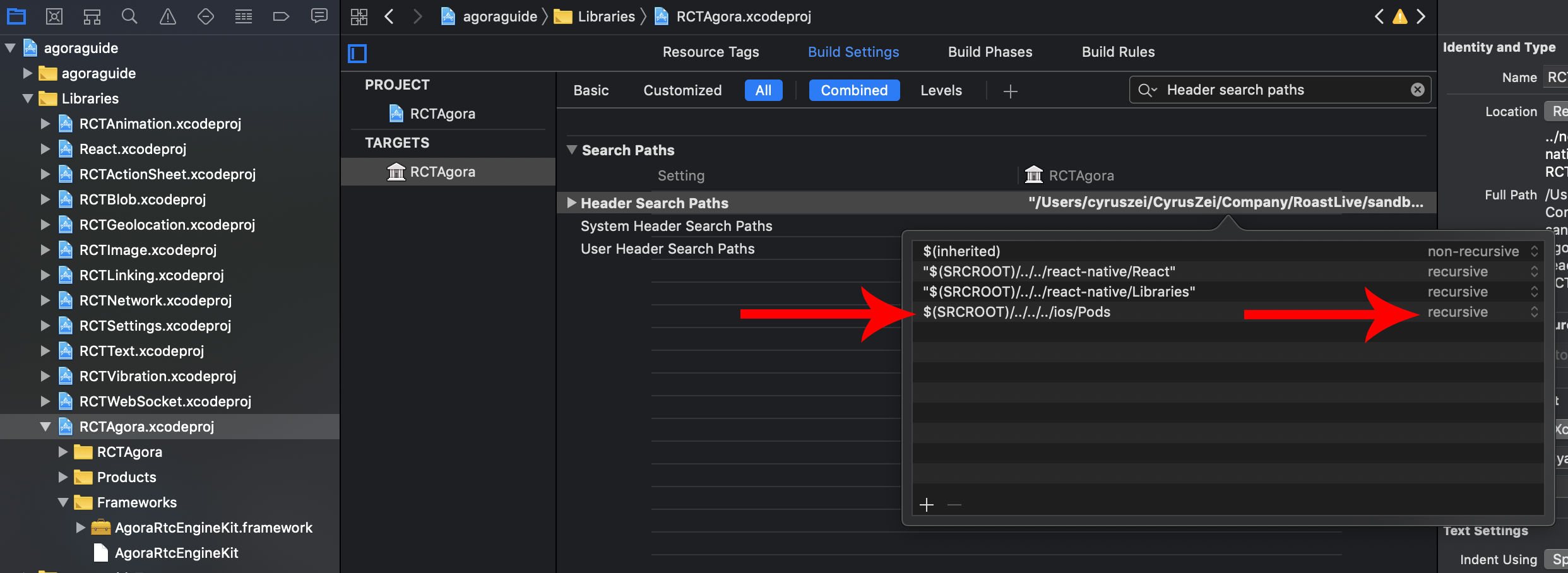The width and height of the screenshot is (1568, 573).
Task: Open the Project navigator folder icon
Action: pos(16,16)
